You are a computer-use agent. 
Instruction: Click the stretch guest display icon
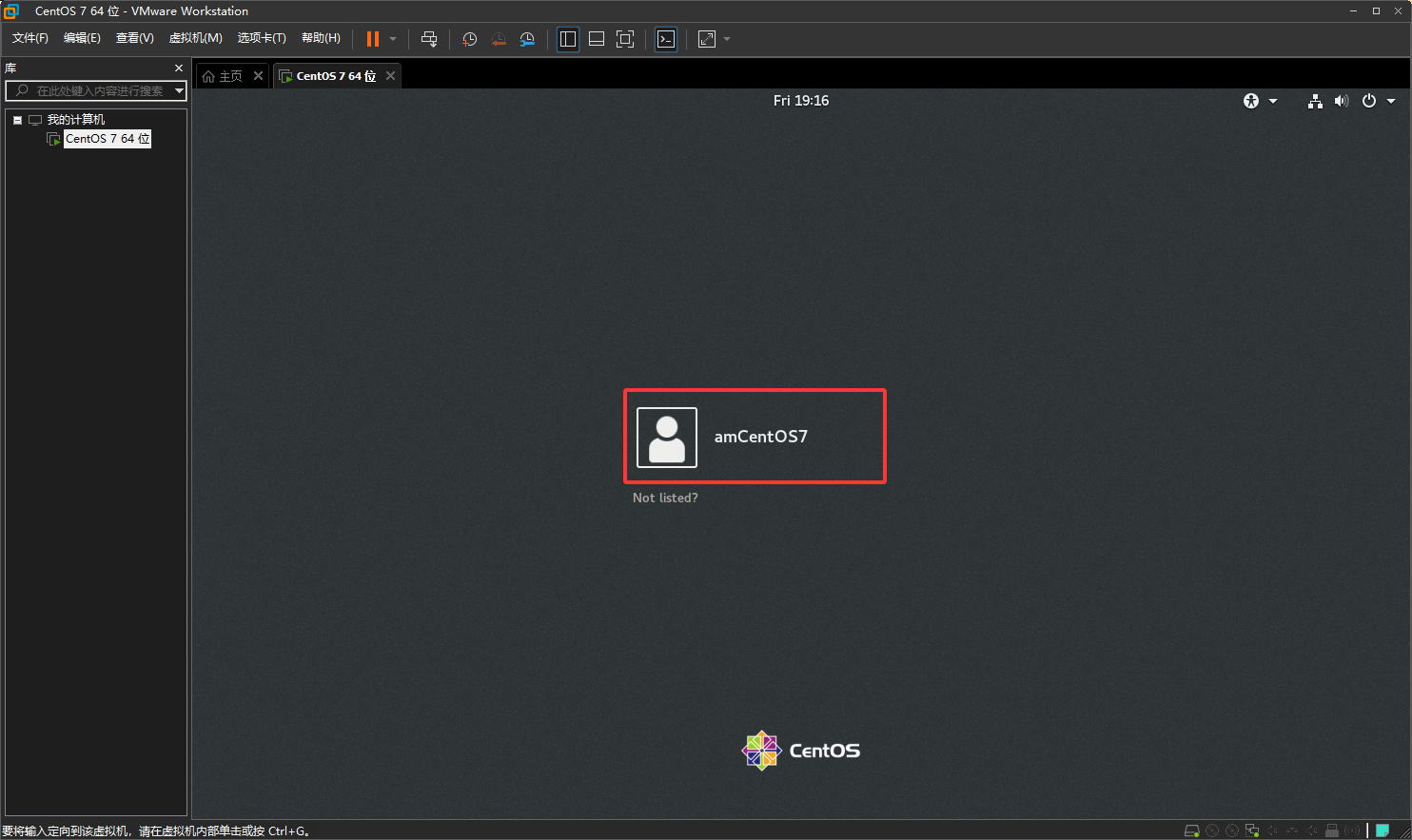click(x=707, y=39)
